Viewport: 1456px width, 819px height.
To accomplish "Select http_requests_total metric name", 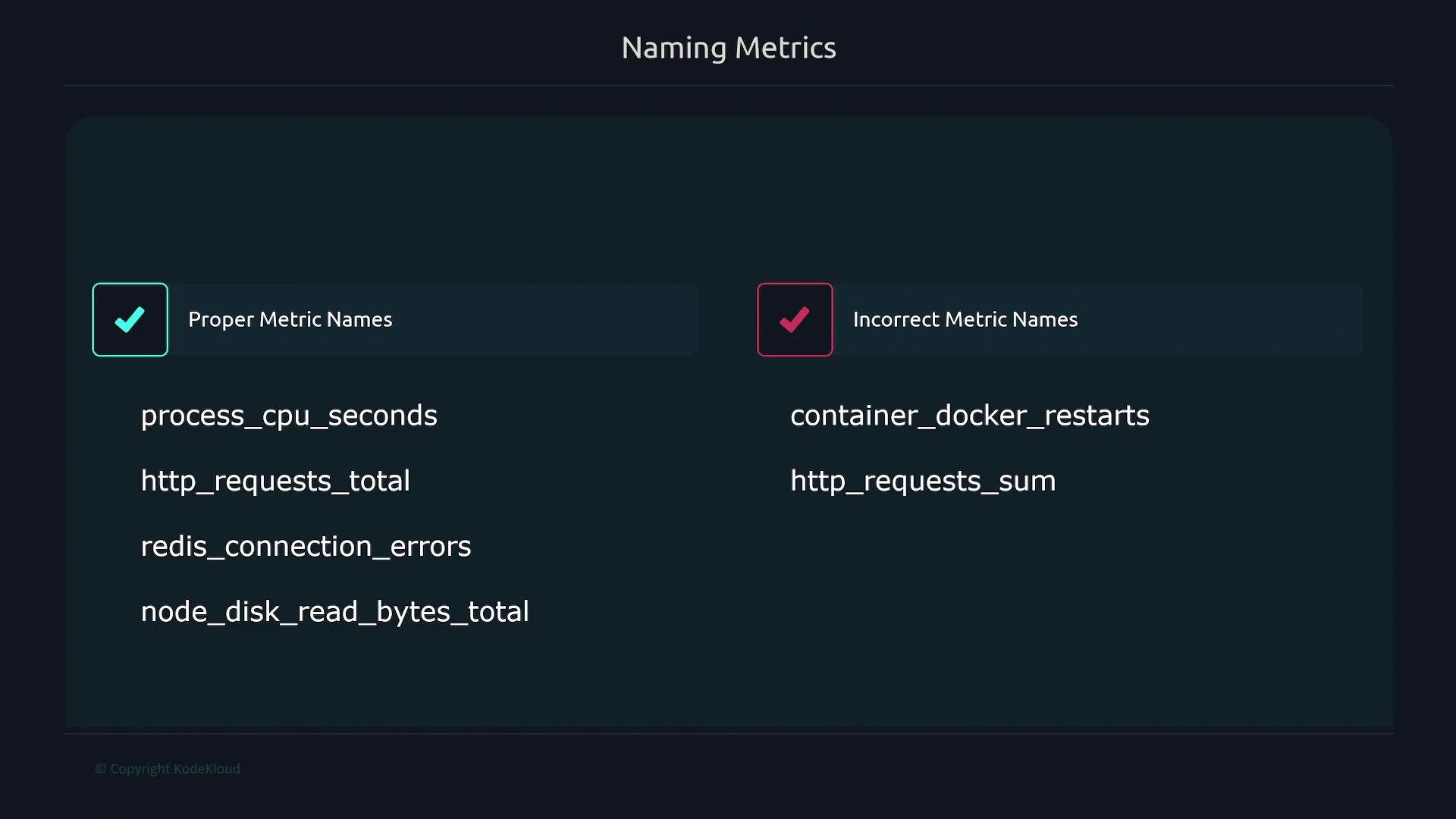I will click(x=275, y=481).
